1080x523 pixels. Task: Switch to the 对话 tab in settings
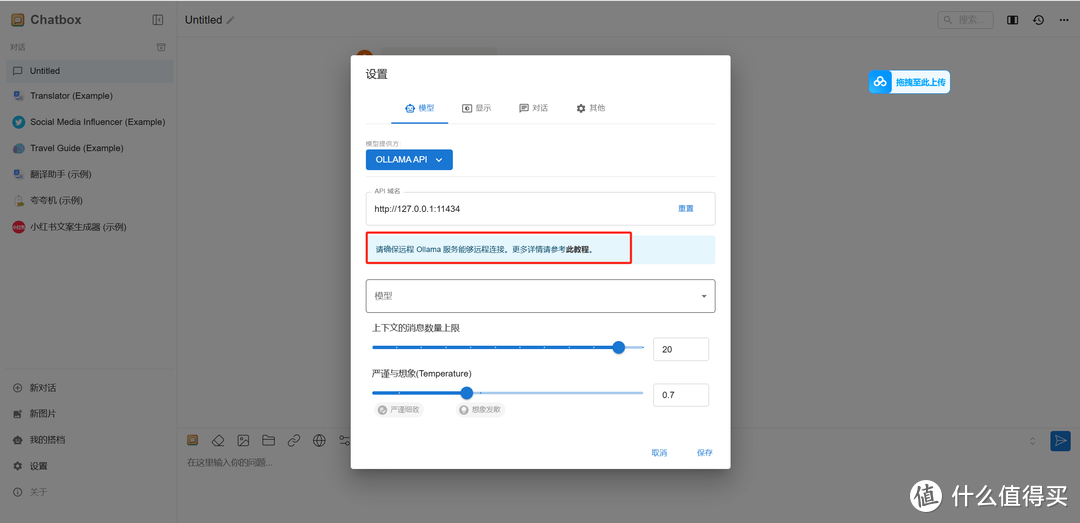533,108
